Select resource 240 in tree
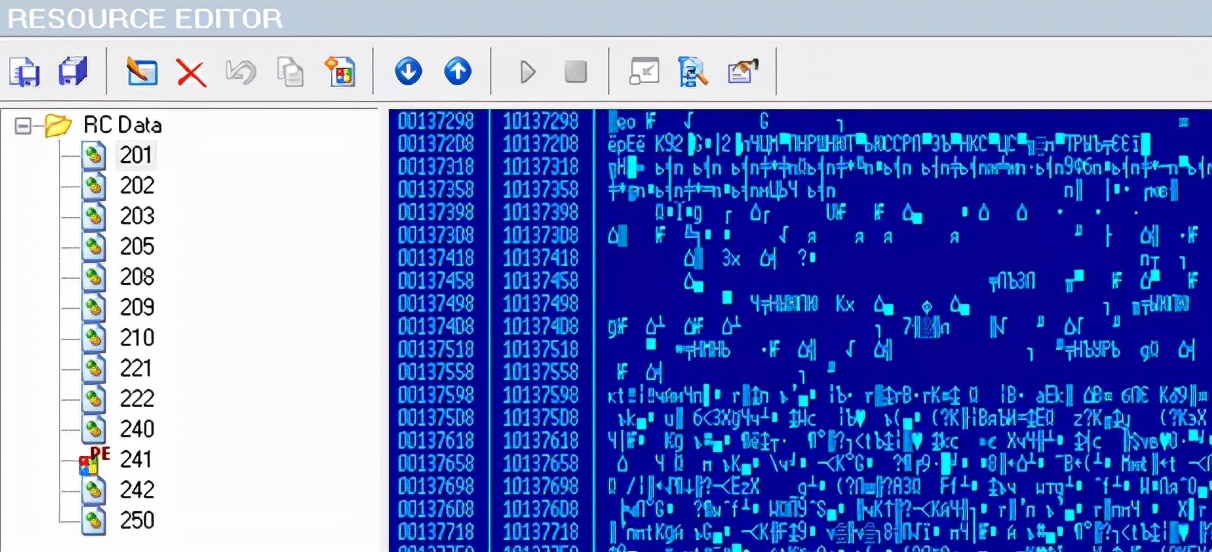The height and width of the screenshot is (552, 1212). [x=137, y=429]
